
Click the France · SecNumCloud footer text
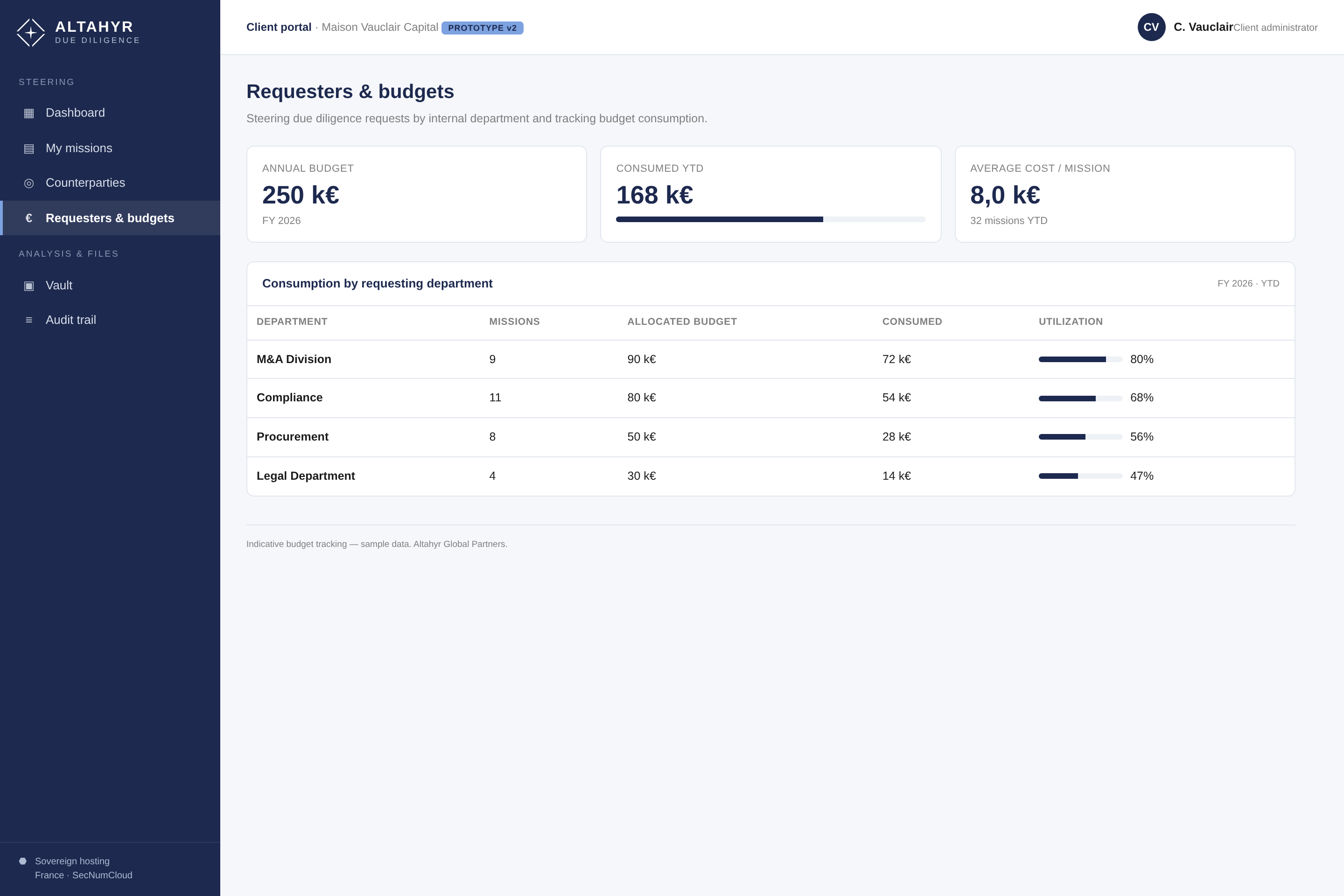click(84, 875)
